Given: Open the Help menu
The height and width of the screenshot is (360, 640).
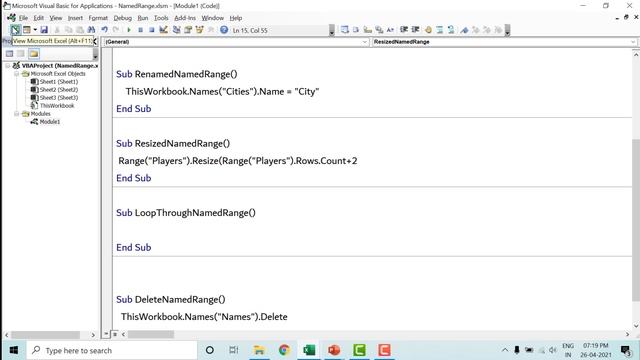Looking at the screenshot, I should [x=236, y=18].
